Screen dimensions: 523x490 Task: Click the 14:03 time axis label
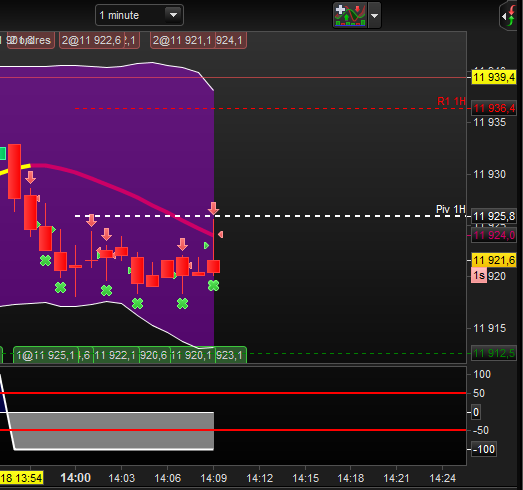point(122,478)
